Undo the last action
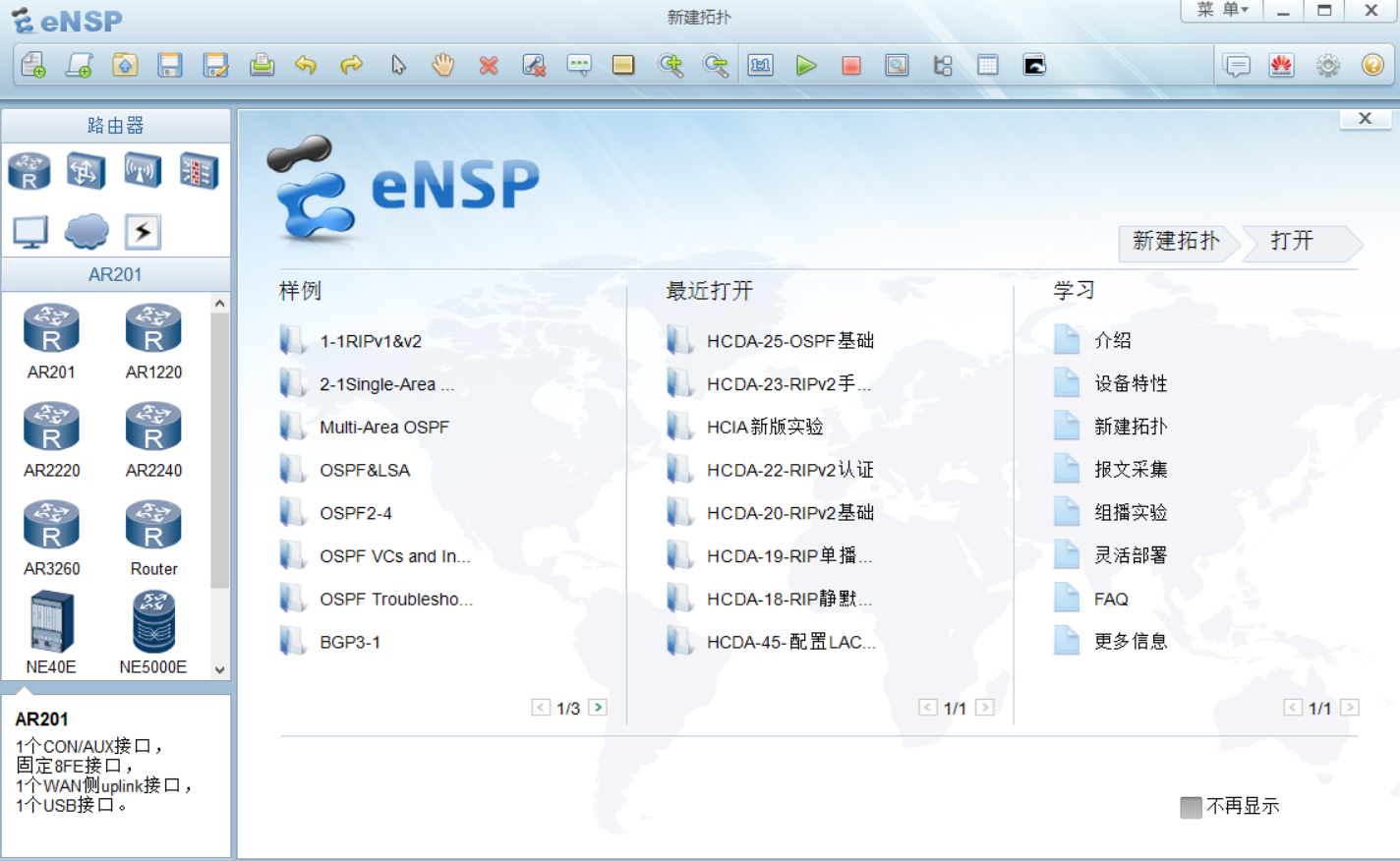 tap(307, 65)
